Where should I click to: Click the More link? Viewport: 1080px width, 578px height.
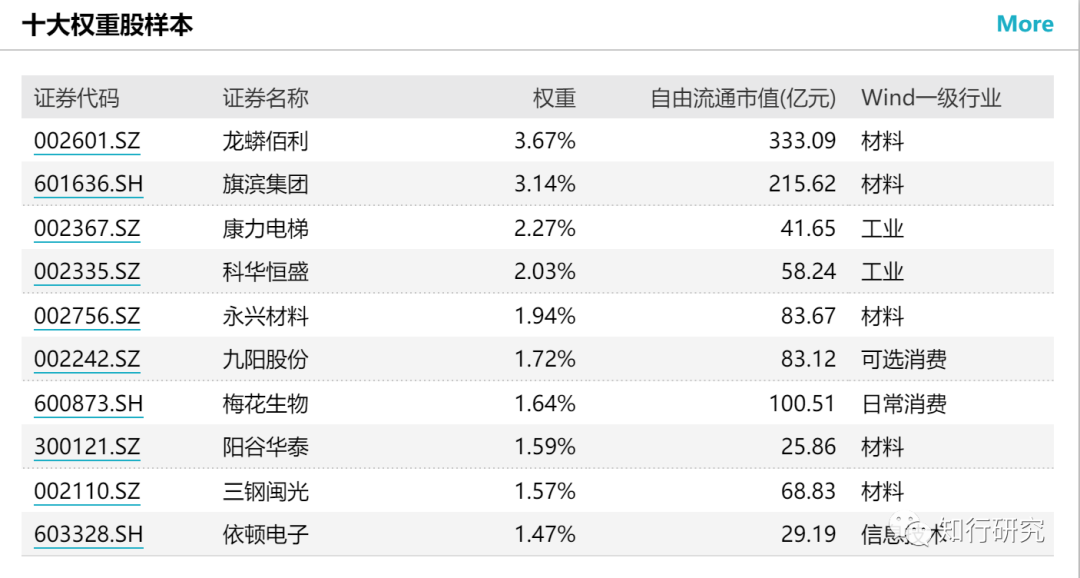[x=1024, y=24]
